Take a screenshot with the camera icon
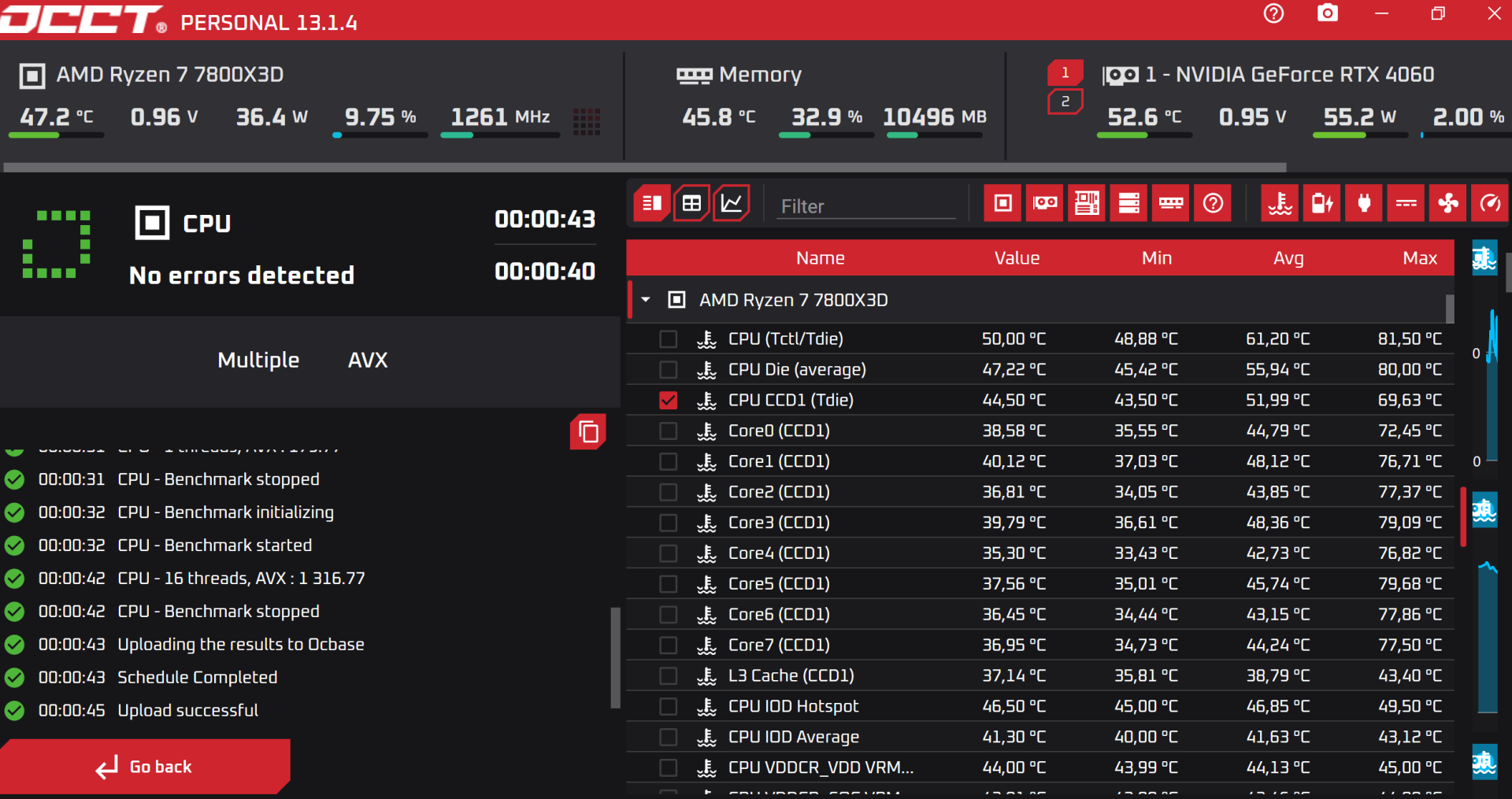This screenshot has width=1512, height=799. (x=1328, y=13)
